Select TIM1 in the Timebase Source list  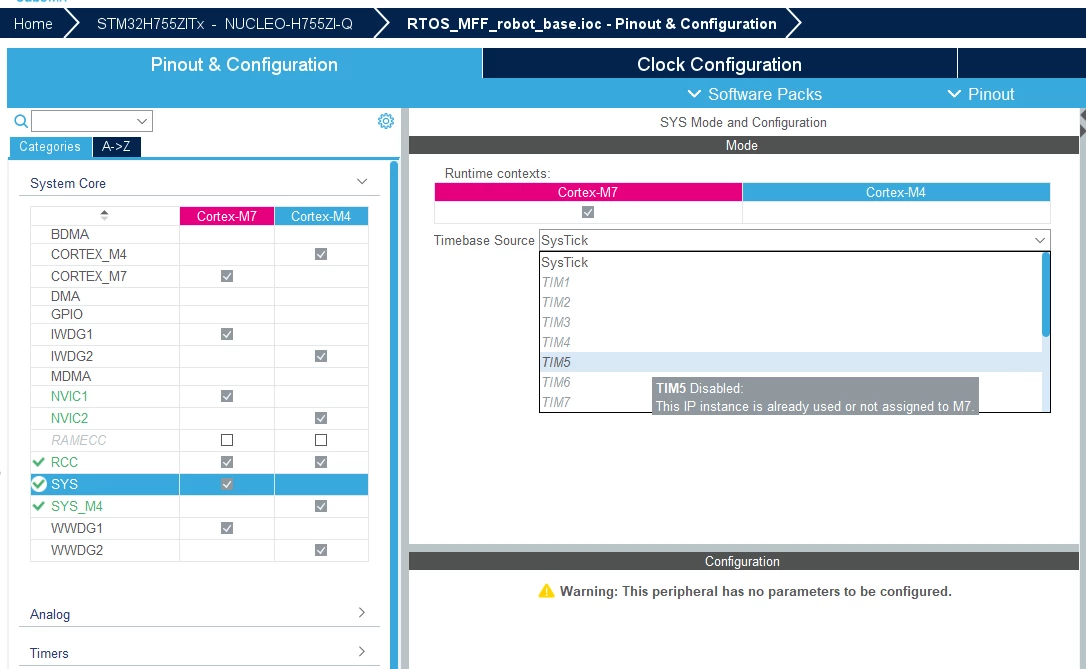(x=791, y=283)
